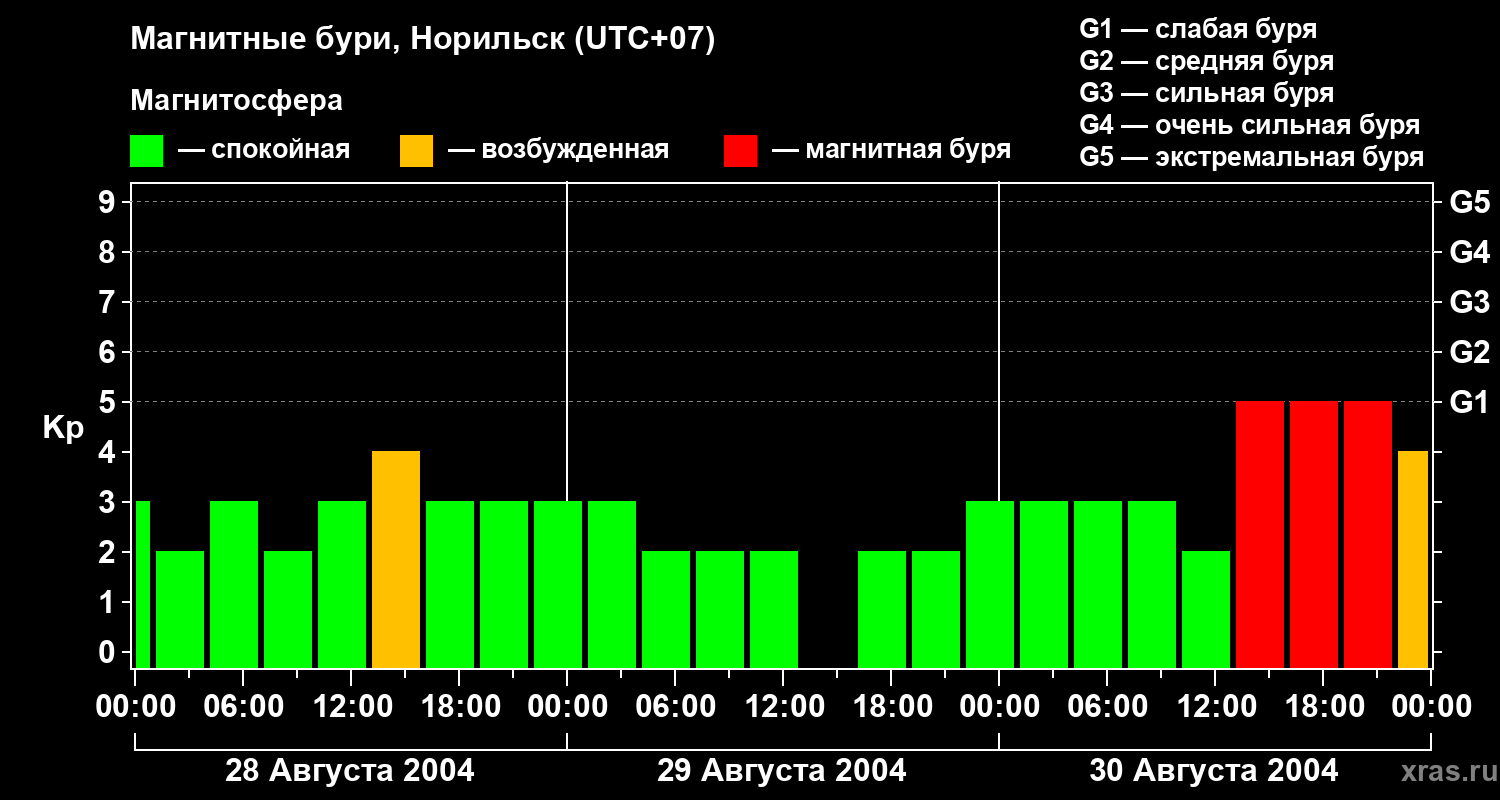Click the 'G2 — средняя буря' legend line
1500x800 pixels.
[1206, 61]
